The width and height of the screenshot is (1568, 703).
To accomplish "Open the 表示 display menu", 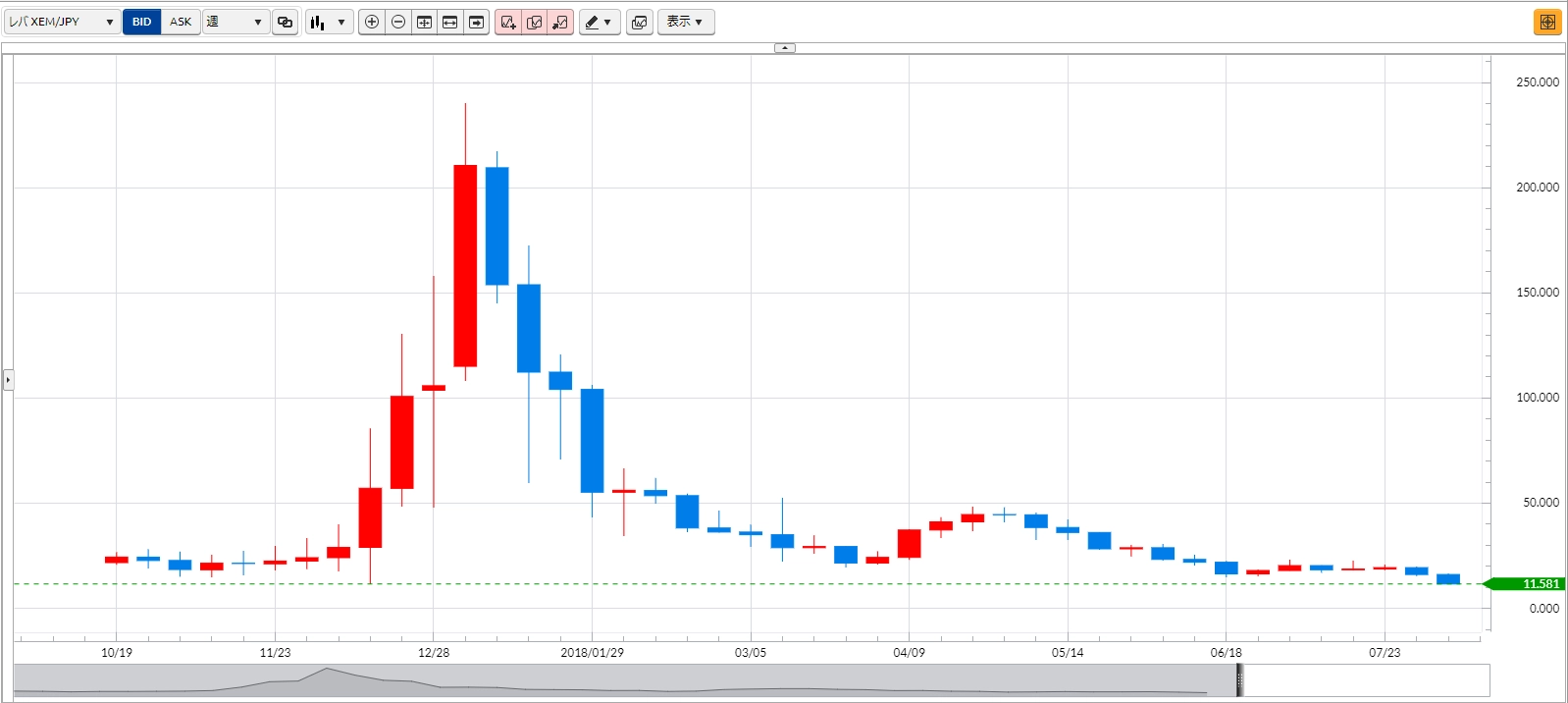I will pos(685,22).
